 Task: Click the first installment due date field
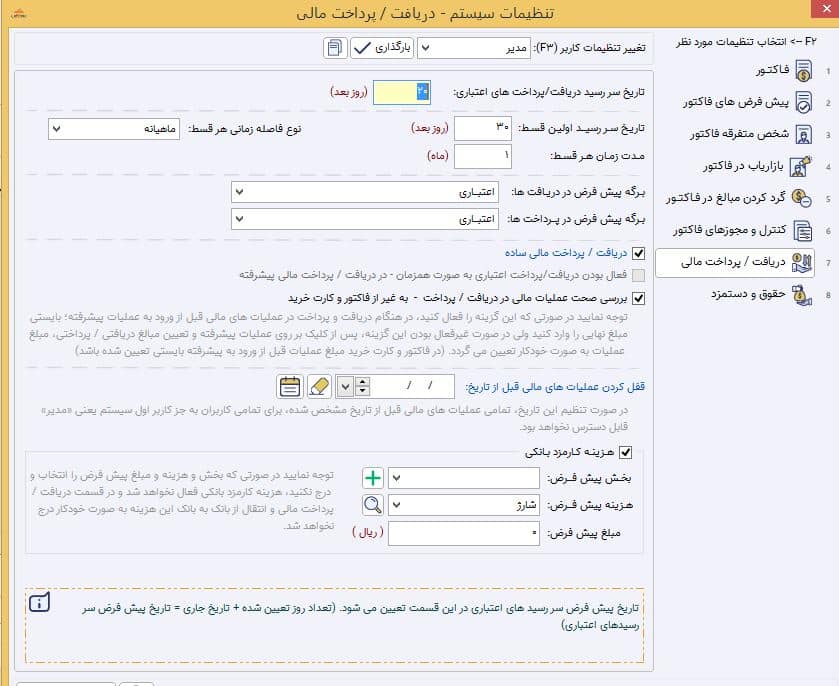(x=483, y=129)
